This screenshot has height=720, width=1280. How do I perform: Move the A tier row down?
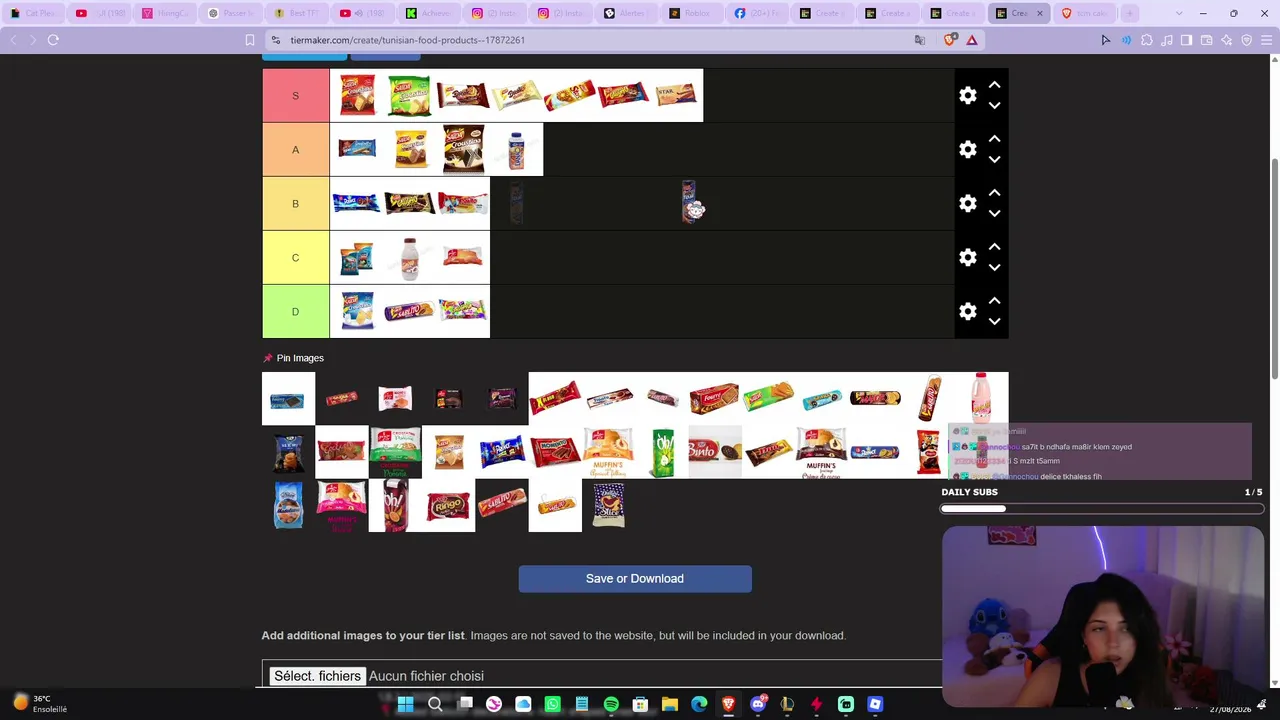click(x=994, y=159)
